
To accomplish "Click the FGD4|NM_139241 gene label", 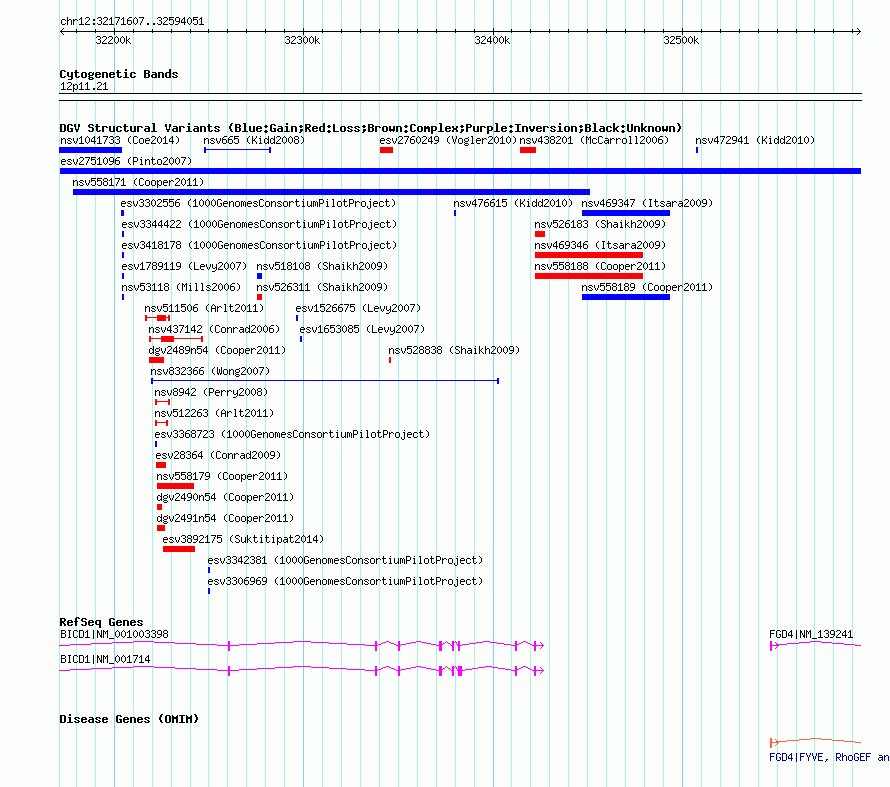I will pyautogui.click(x=811, y=634).
